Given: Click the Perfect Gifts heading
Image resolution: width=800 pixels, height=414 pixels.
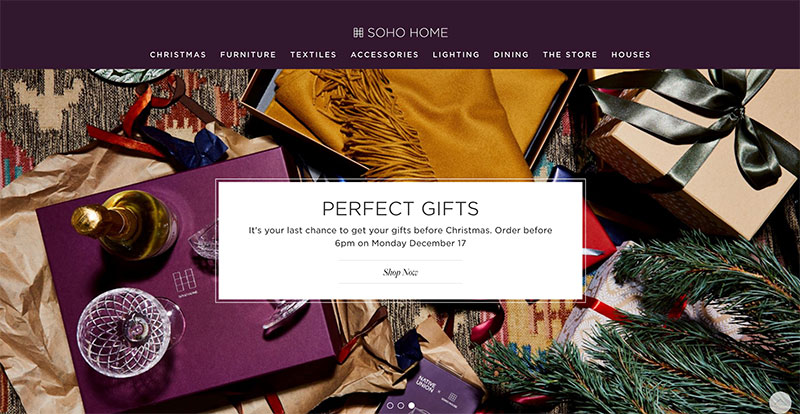Looking at the screenshot, I should click(401, 208).
